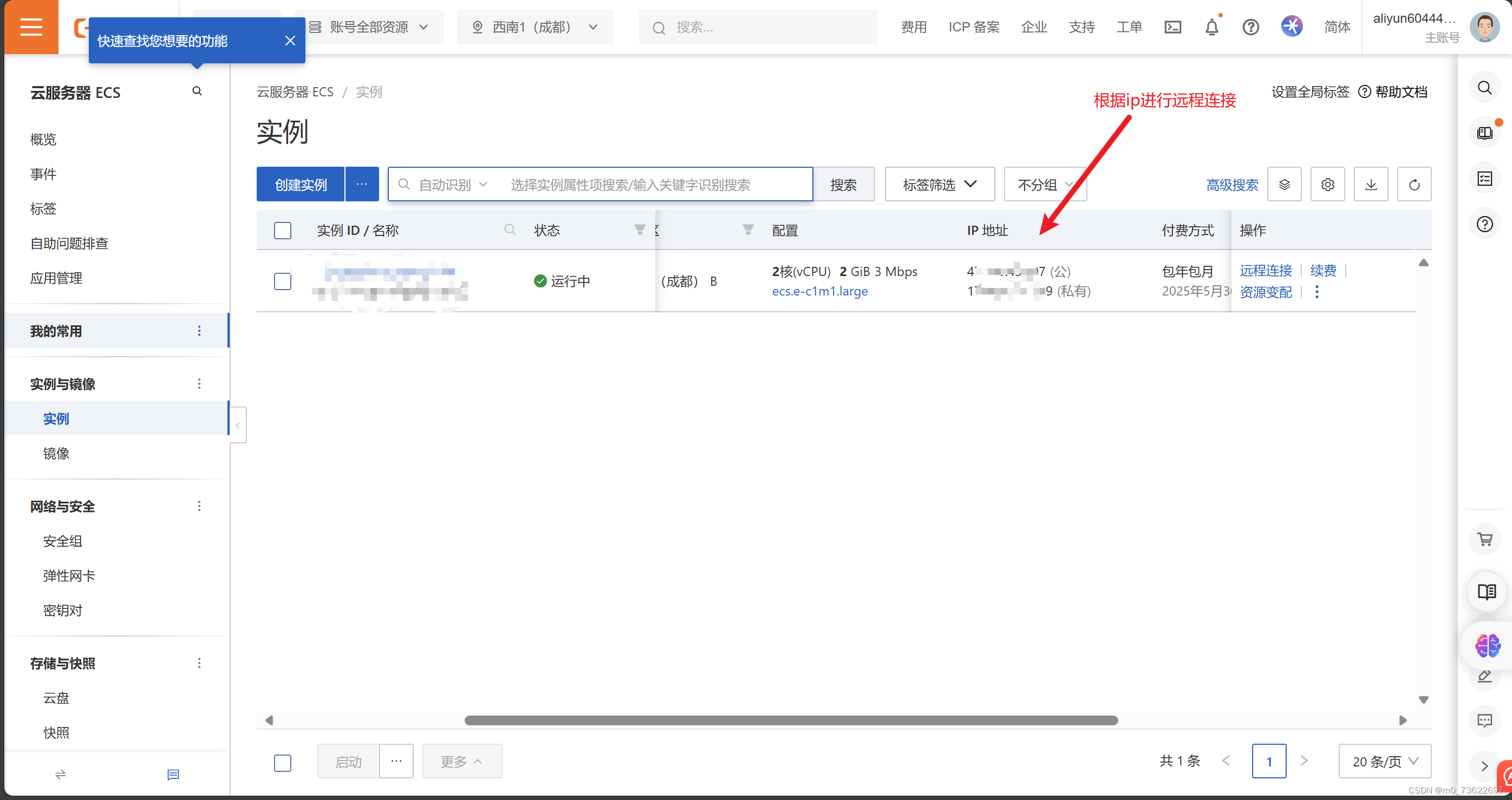Open 镜像 in the sidebar
1512x800 pixels.
(x=56, y=453)
